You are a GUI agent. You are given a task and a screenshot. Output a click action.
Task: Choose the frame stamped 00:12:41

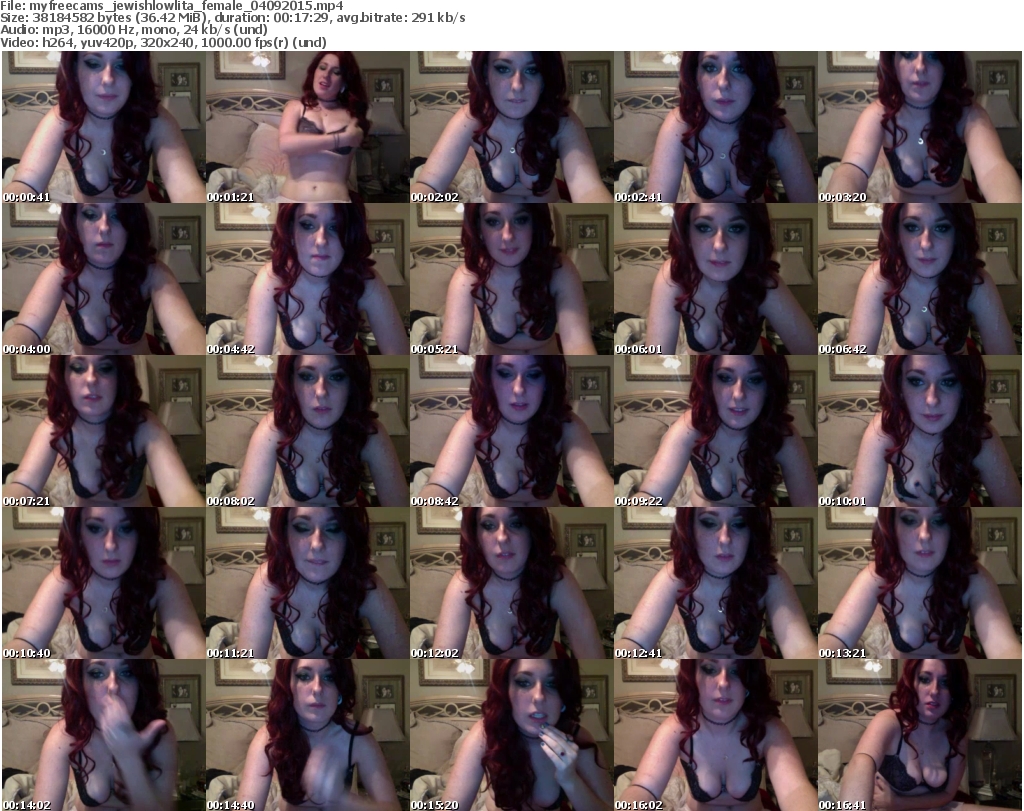(x=715, y=583)
